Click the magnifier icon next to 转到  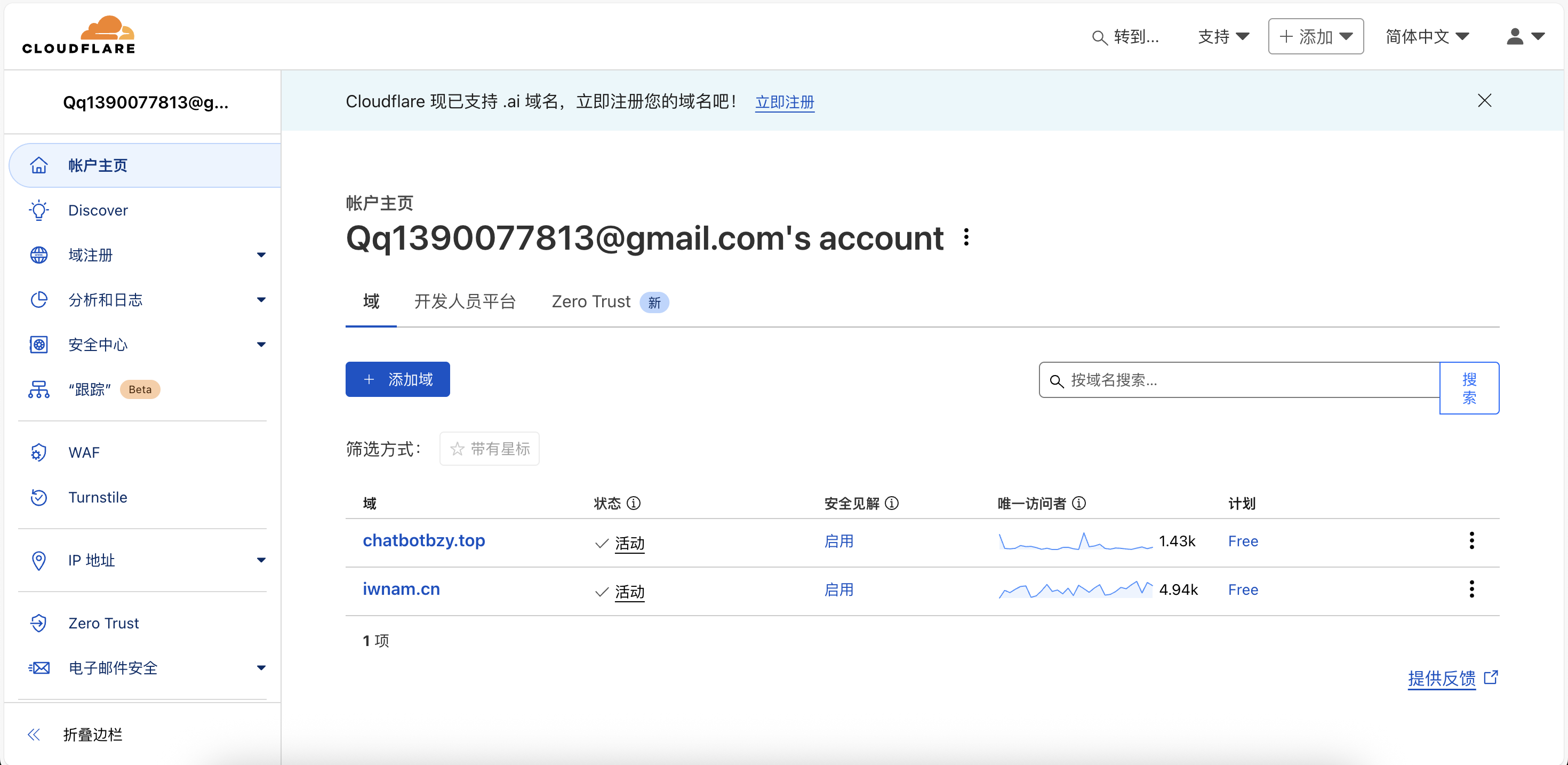[x=1099, y=38]
